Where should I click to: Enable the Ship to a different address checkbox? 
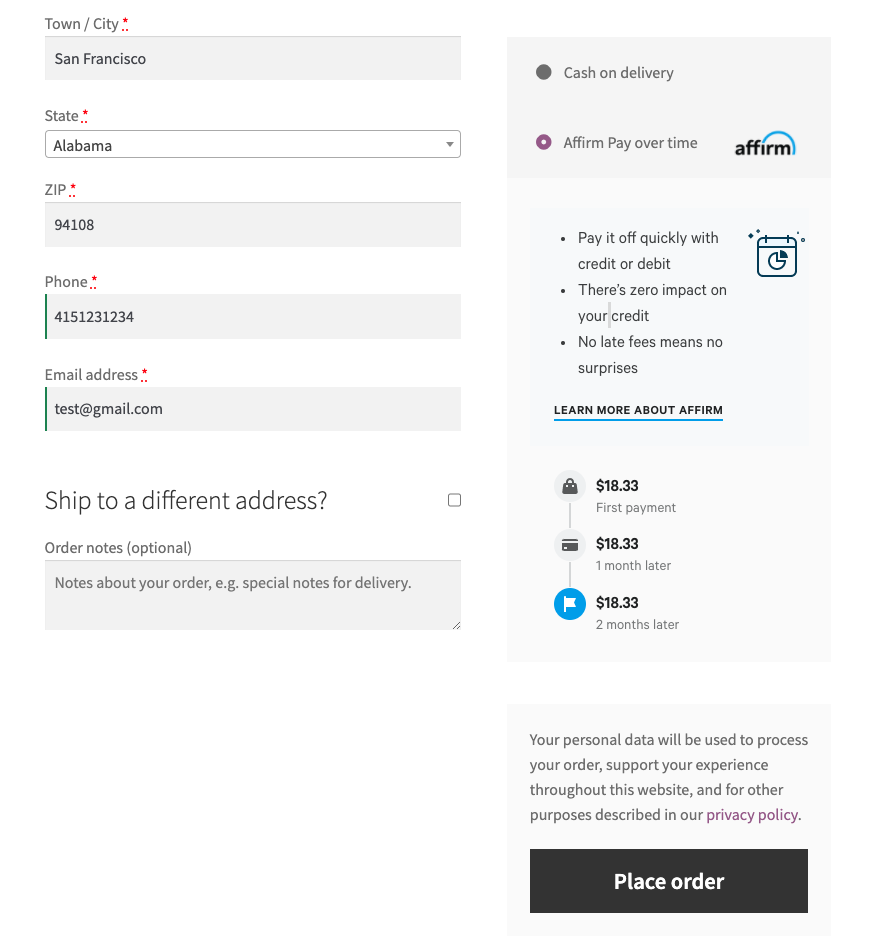454,499
